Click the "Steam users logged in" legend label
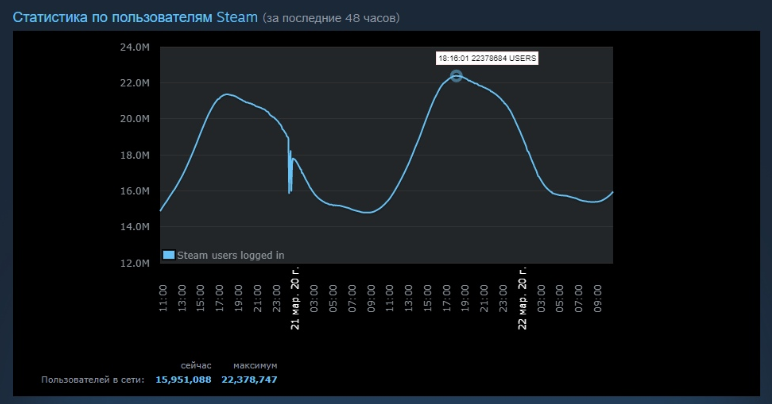772x404 pixels. (x=230, y=255)
